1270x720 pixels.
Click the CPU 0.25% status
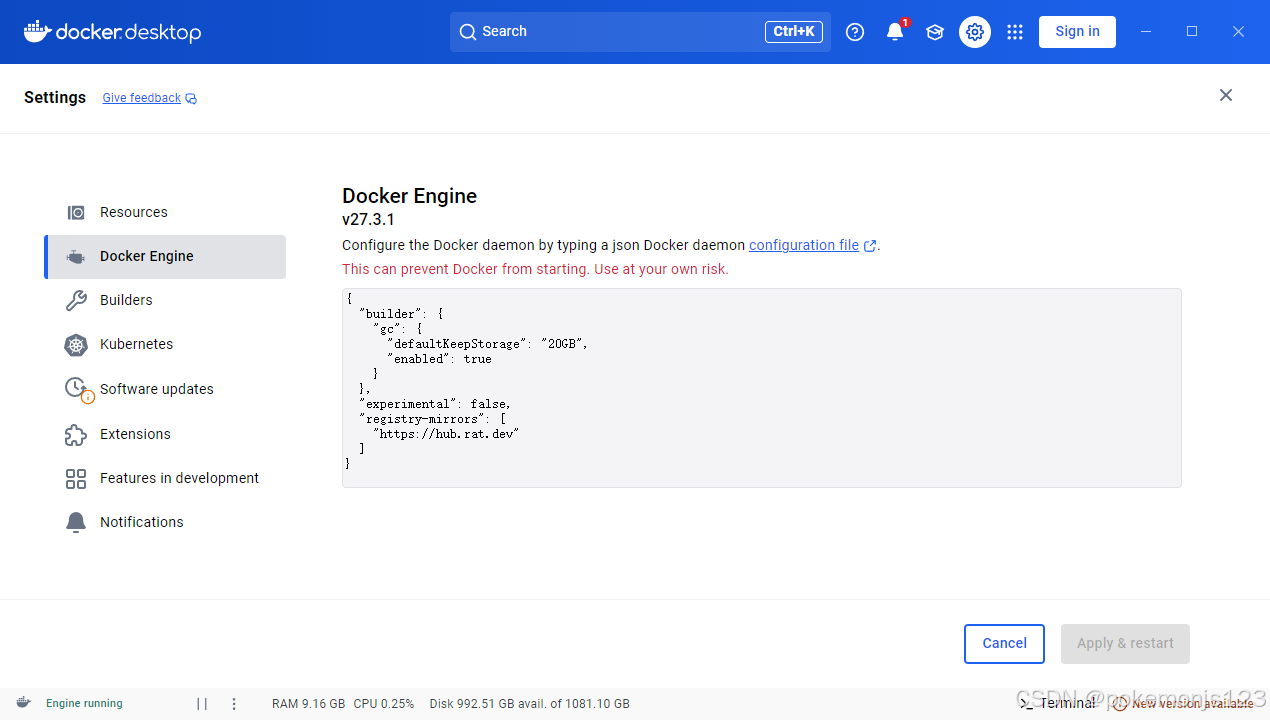384,704
